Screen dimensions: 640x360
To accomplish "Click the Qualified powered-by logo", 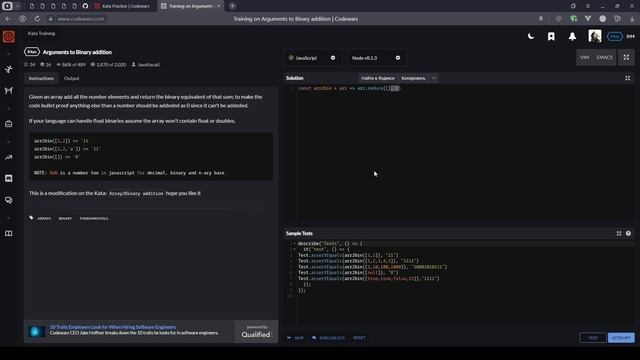I will [256, 332].
